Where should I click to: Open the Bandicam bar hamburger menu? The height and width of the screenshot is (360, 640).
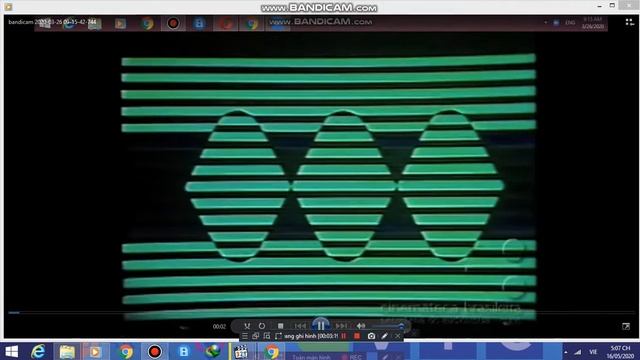tap(244, 336)
